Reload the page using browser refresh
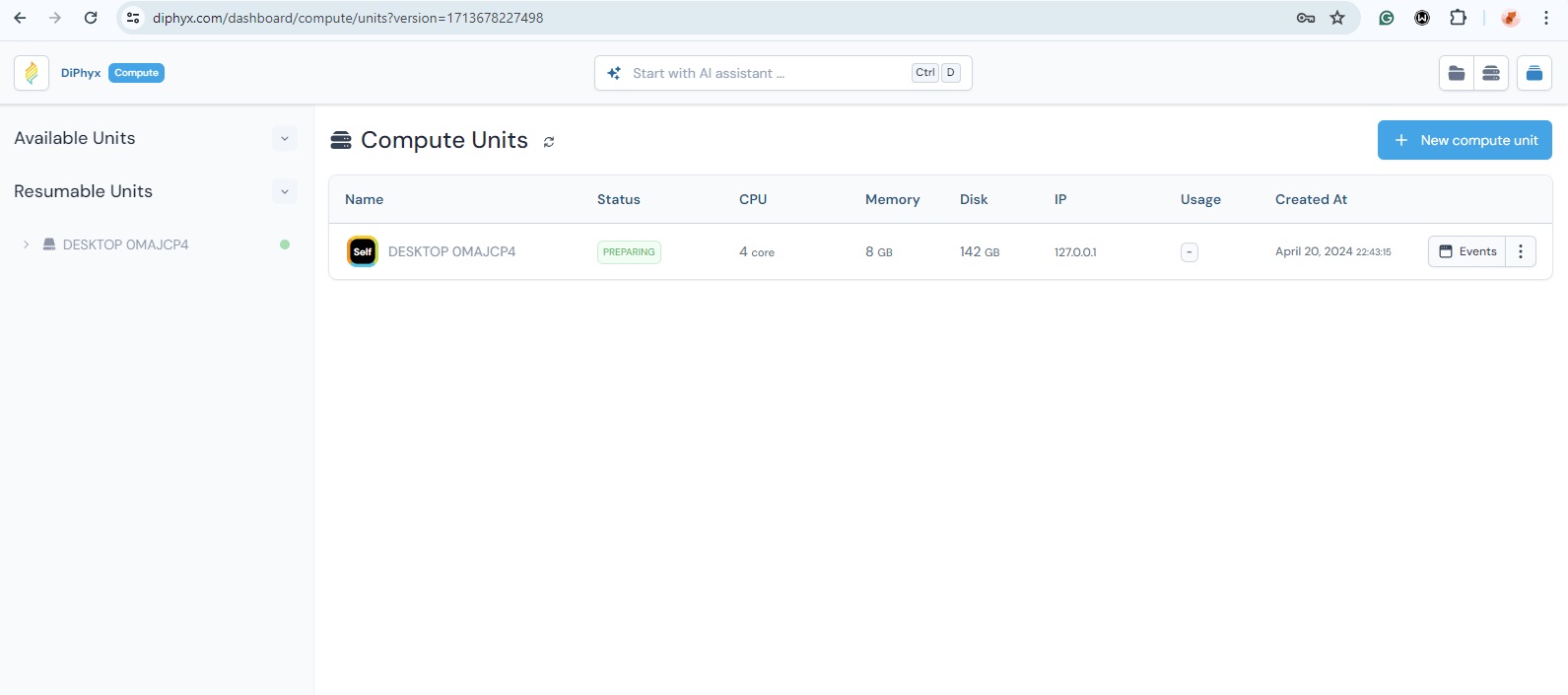This screenshot has height=695, width=1568. 91,18
